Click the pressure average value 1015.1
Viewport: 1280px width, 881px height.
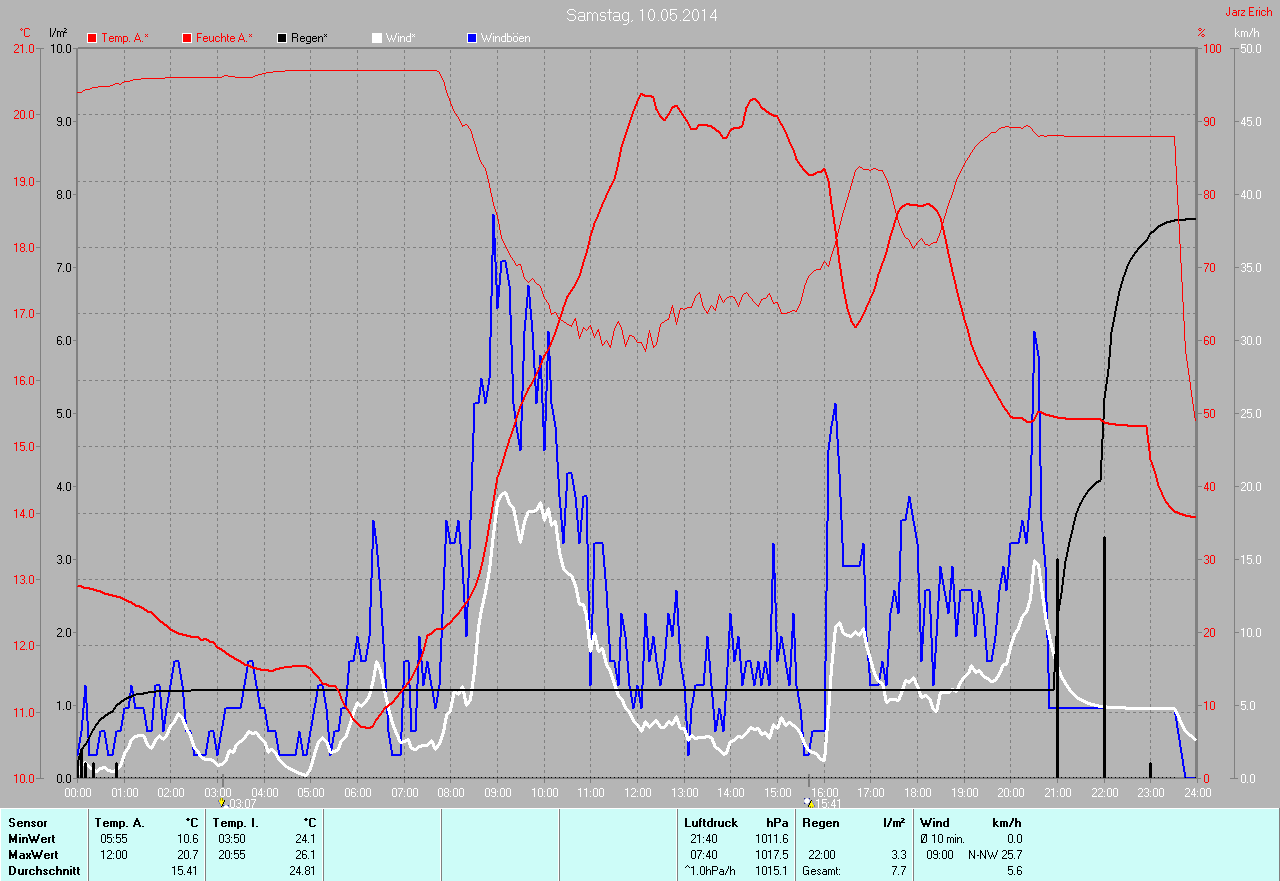771,870
